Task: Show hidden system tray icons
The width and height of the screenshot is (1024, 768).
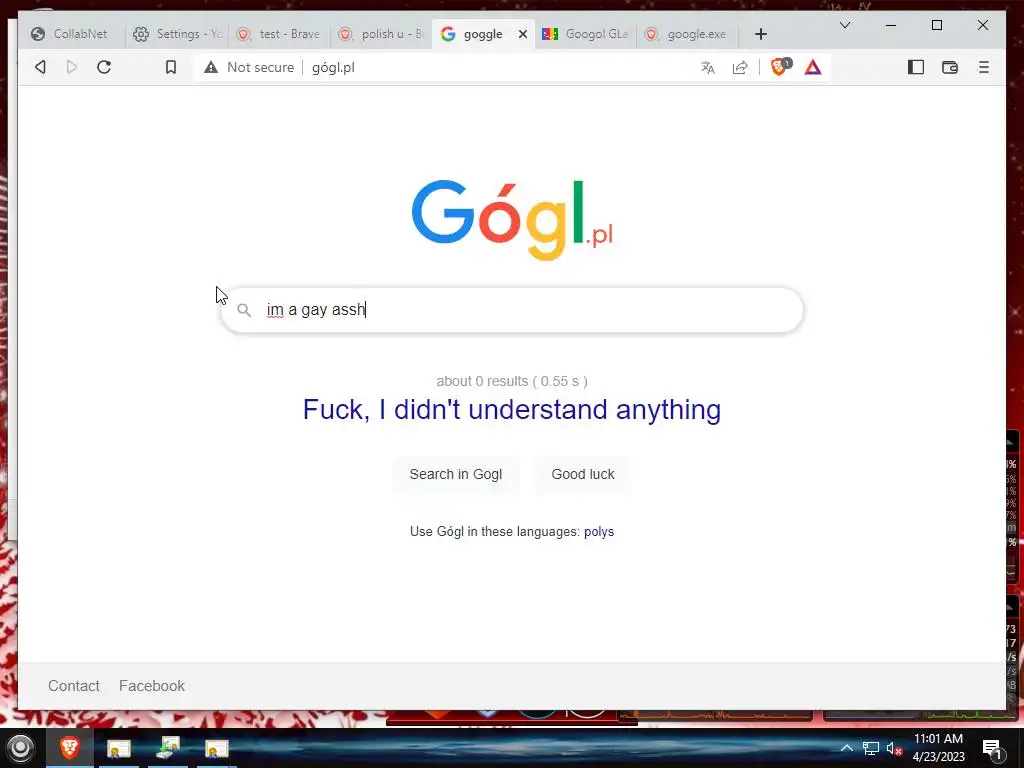Action: pos(846,748)
